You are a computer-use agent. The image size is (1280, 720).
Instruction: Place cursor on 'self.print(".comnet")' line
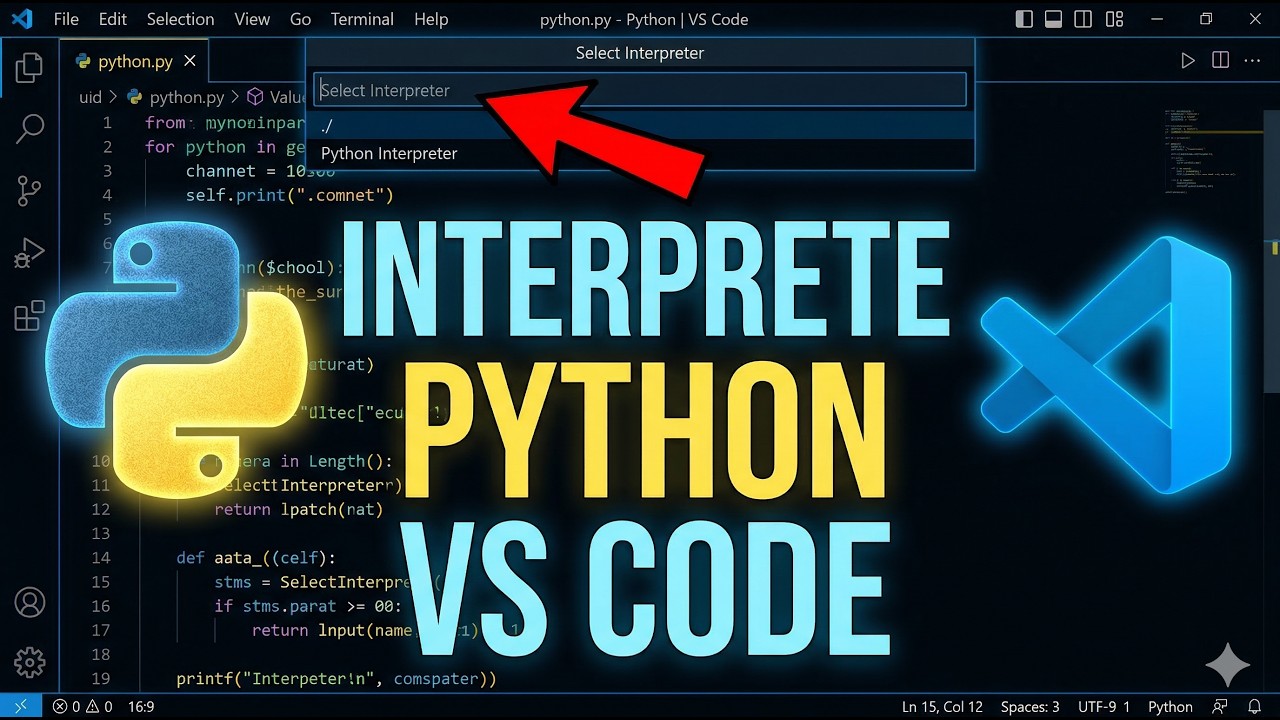290,195
